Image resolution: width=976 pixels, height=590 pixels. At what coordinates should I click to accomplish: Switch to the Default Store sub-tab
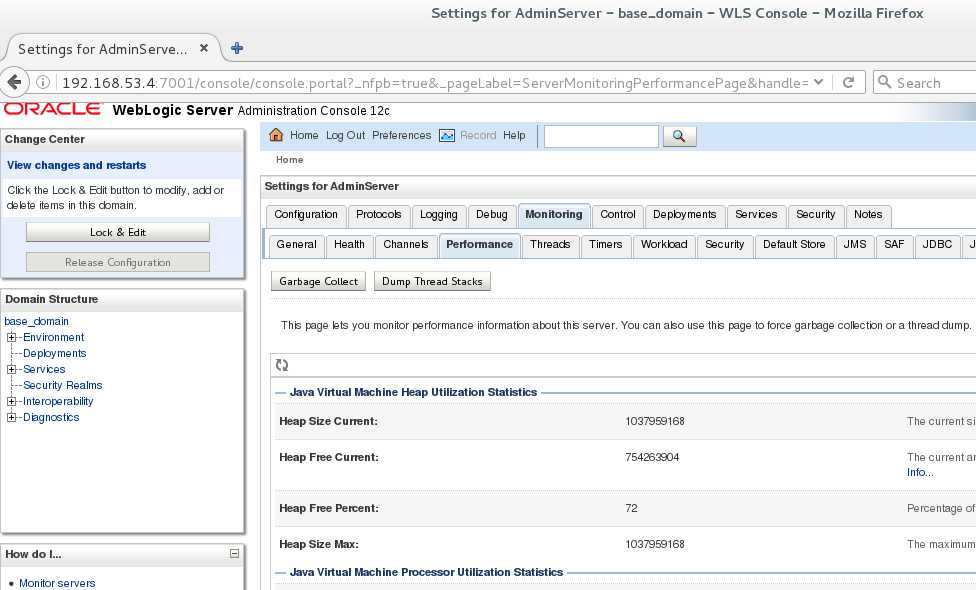(x=794, y=245)
